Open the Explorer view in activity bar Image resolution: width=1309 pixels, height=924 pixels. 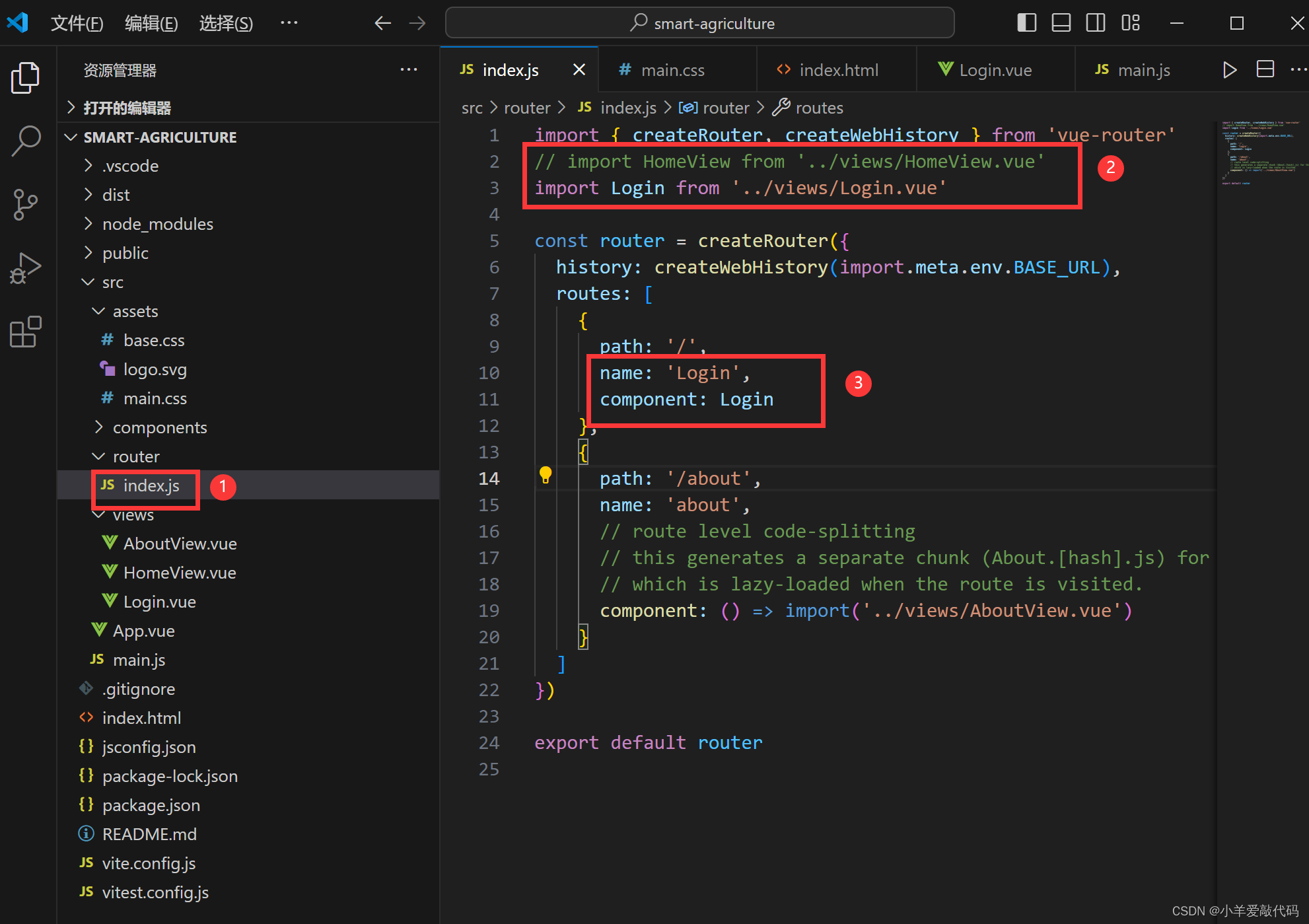click(x=26, y=78)
